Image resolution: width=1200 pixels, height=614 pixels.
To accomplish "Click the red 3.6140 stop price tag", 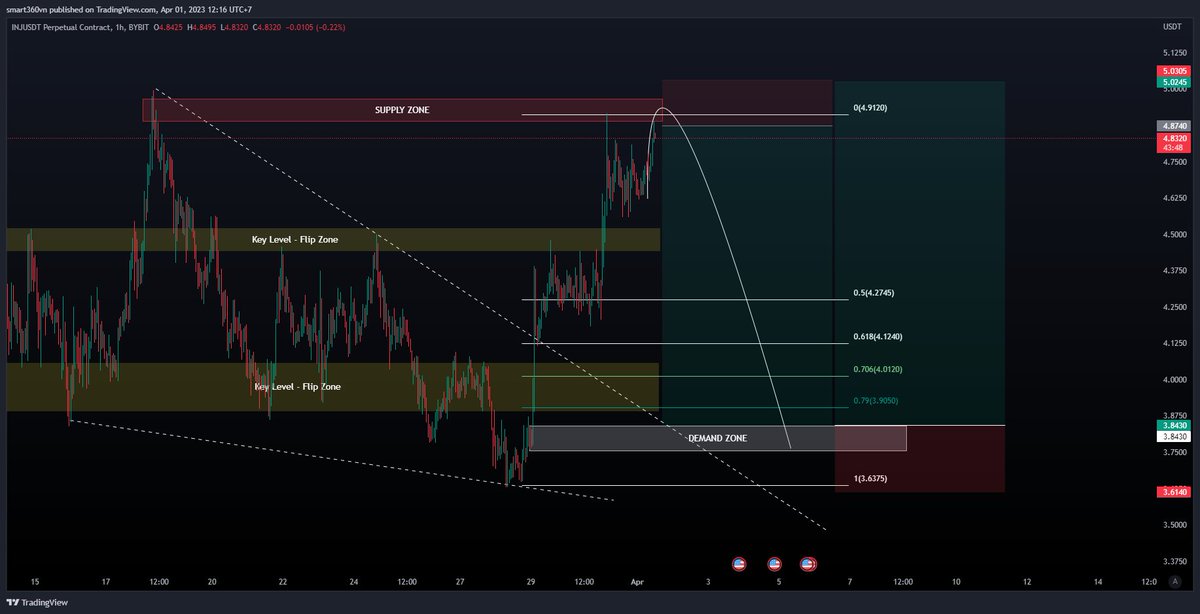I will (1173, 492).
